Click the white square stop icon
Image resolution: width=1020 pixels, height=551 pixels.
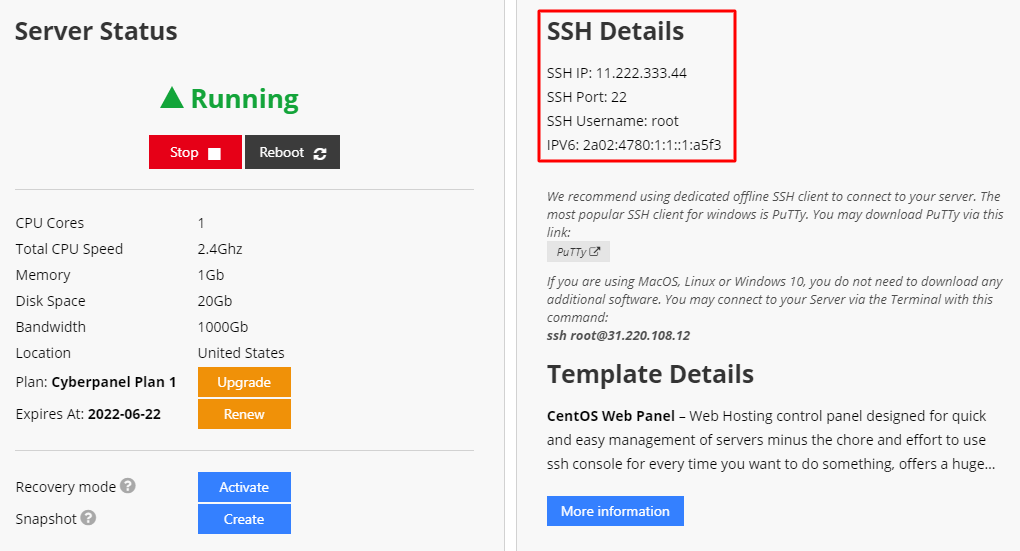pyautogui.click(x=214, y=154)
